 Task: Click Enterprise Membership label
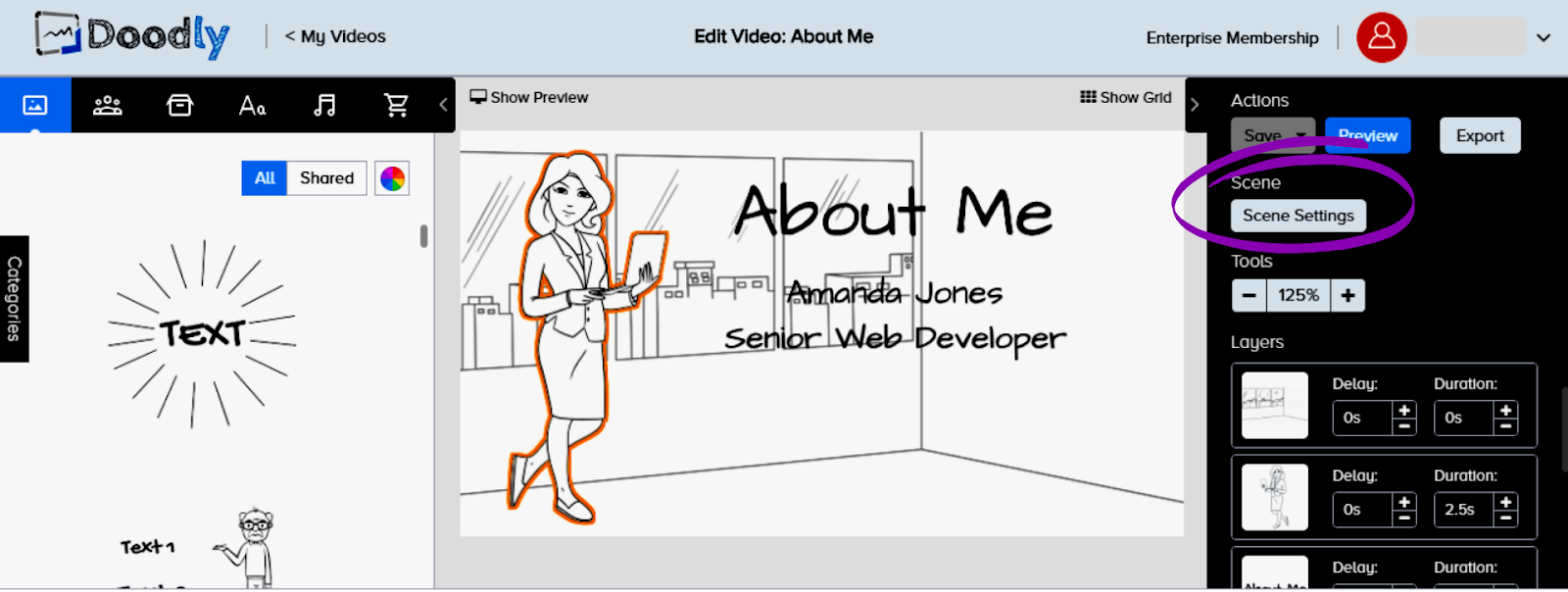coord(1232,38)
